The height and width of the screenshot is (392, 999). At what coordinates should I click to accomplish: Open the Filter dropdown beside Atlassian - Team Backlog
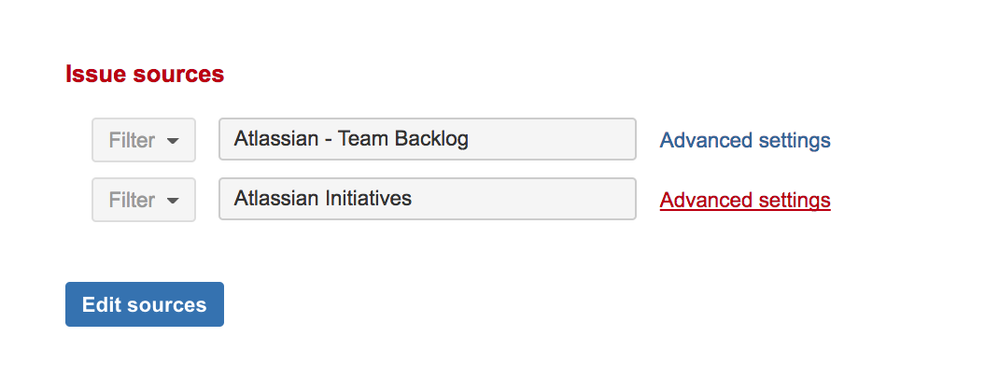coord(144,140)
